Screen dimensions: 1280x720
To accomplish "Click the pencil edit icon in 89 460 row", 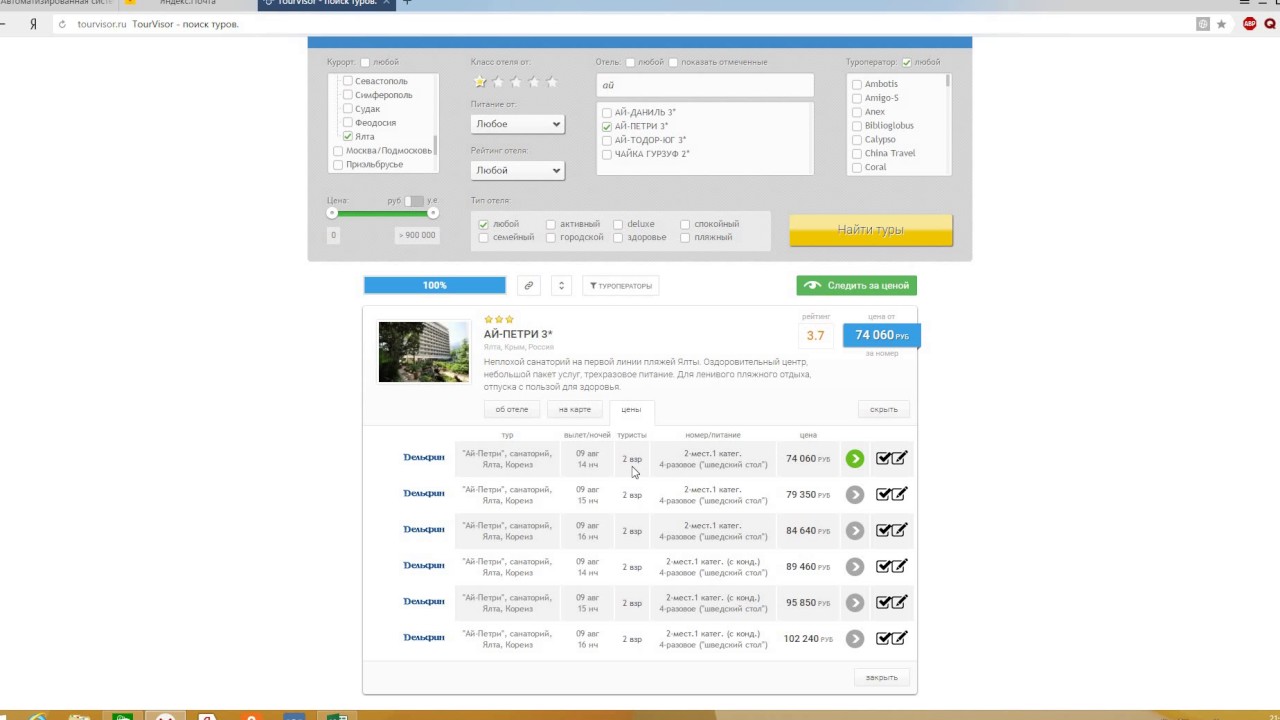I will 899,566.
